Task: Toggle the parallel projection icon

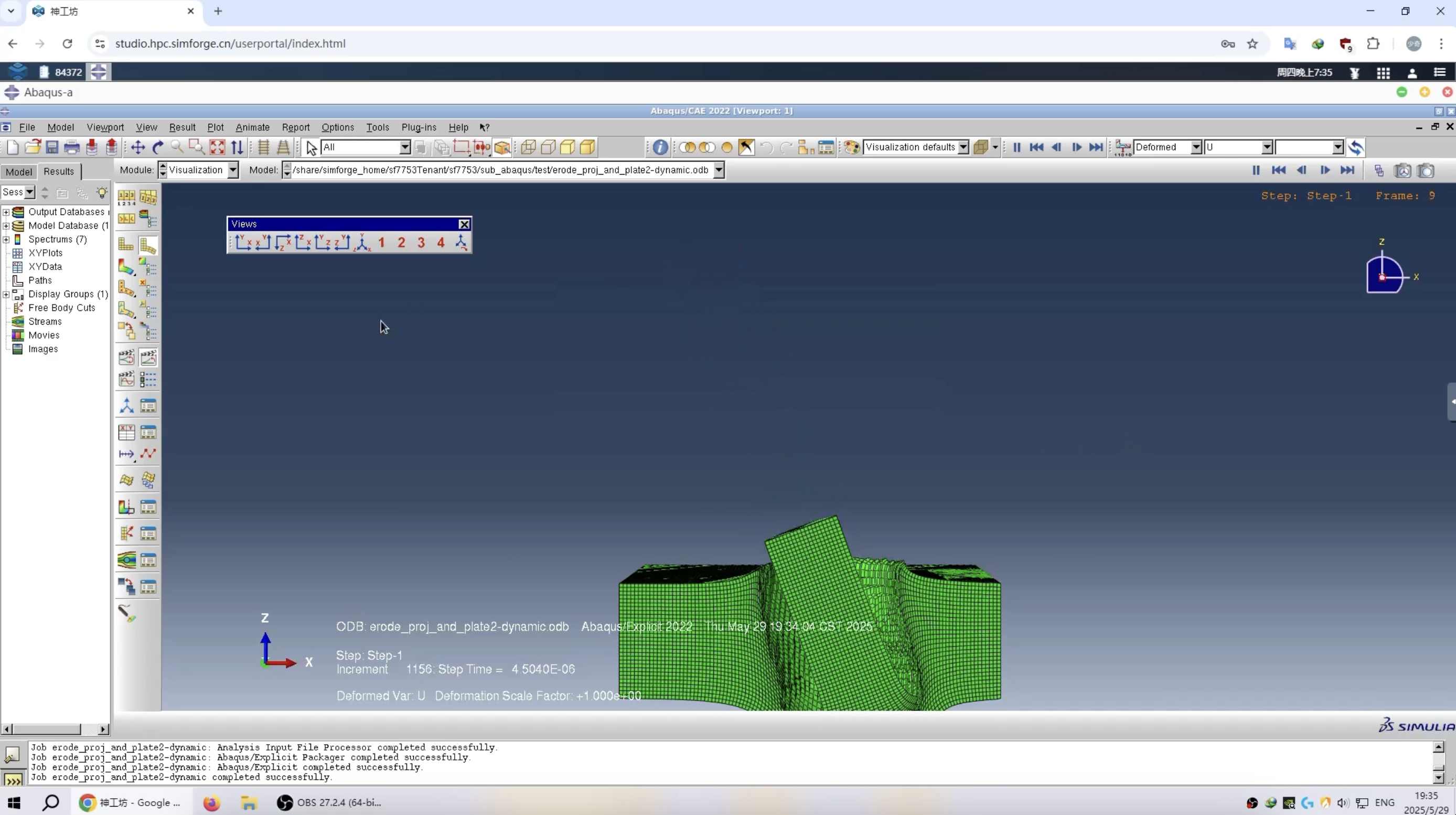Action: pyautogui.click(x=263, y=147)
